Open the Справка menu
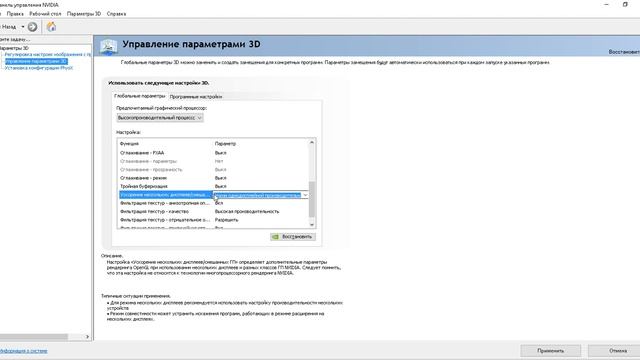Image resolution: width=640 pixels, height=360 pixels. pos(116,13)
